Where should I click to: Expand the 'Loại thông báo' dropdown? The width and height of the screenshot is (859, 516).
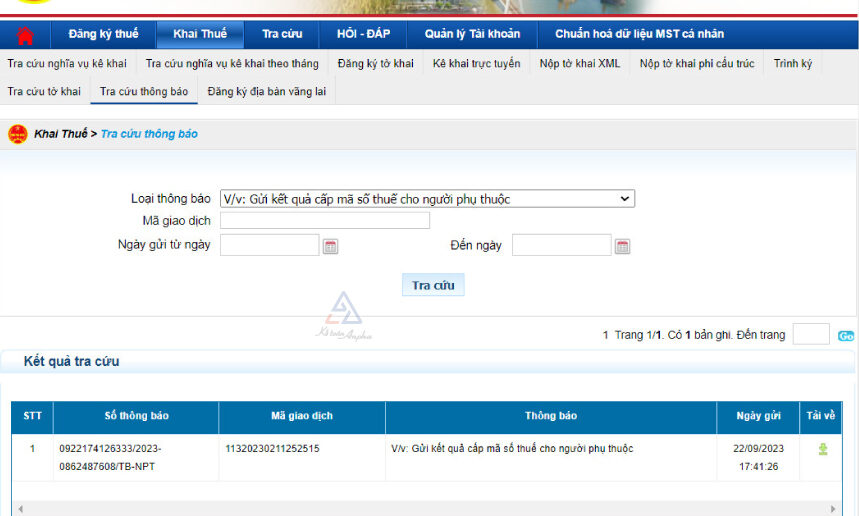click(x=427, y=199)
